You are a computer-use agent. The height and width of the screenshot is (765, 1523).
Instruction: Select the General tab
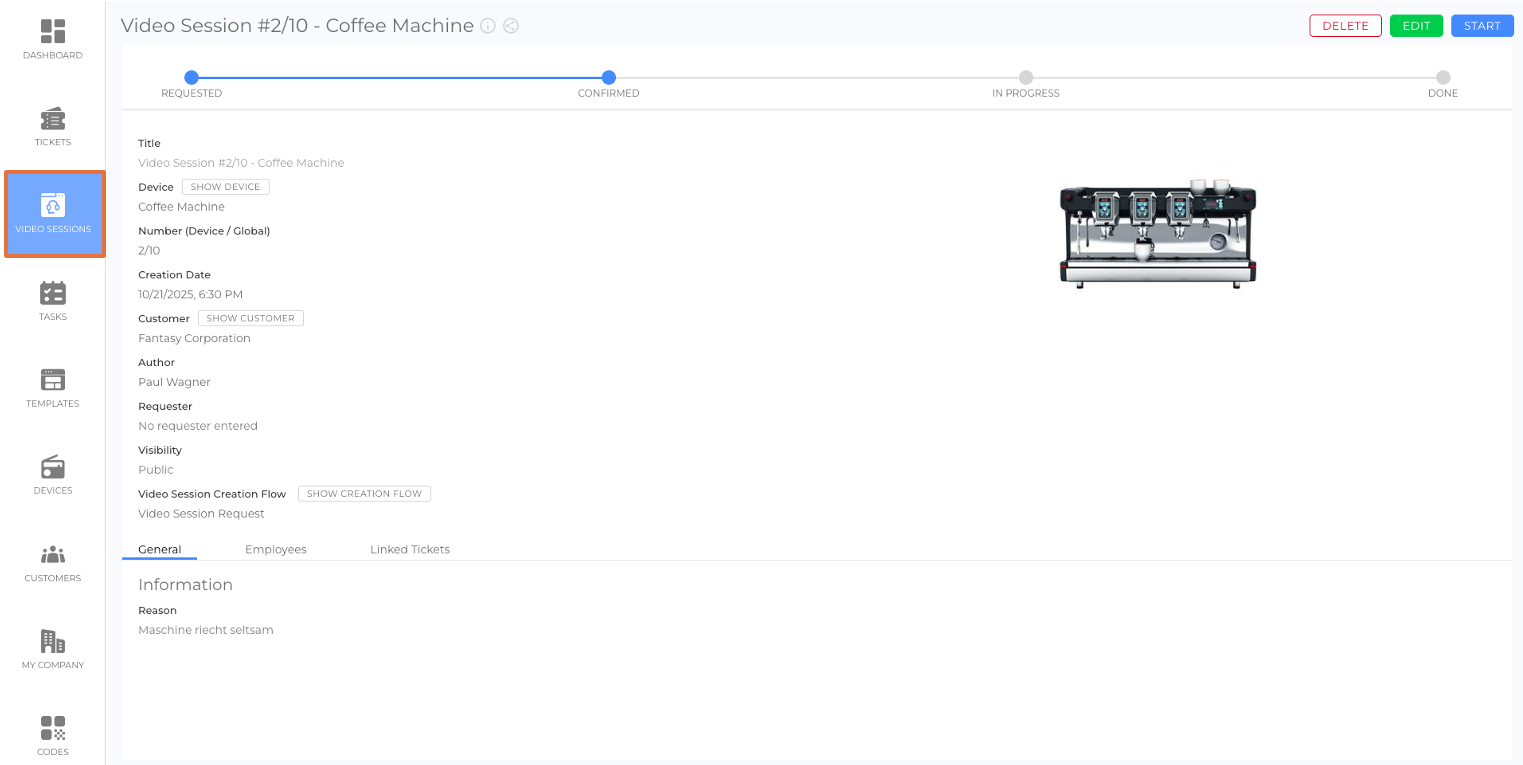160,549
